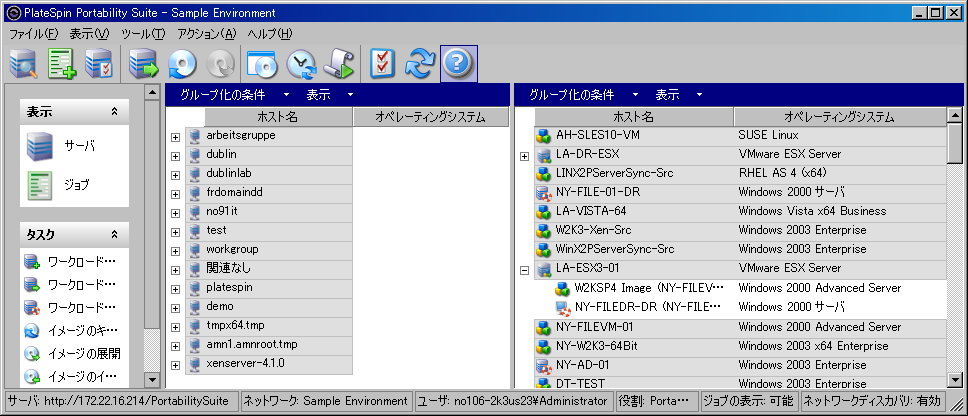Click the right server list scroll-down arrow
Screen dimensions: 968x416
955,380
